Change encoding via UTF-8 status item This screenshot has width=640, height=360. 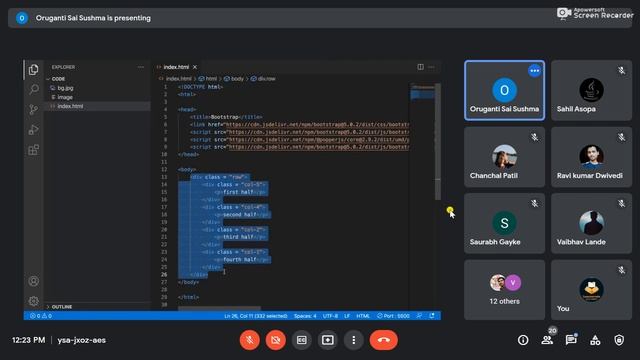(331, 316)
